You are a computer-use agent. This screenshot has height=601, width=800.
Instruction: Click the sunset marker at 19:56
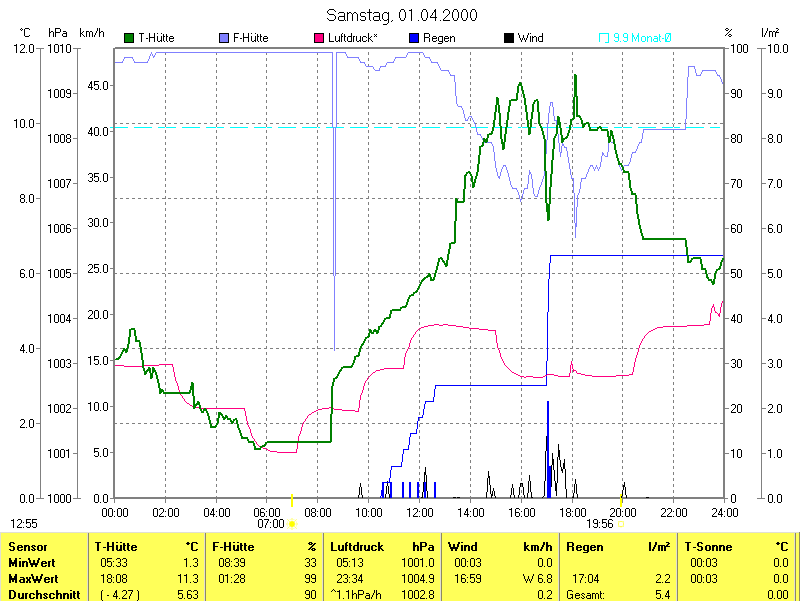pos(621,522)
